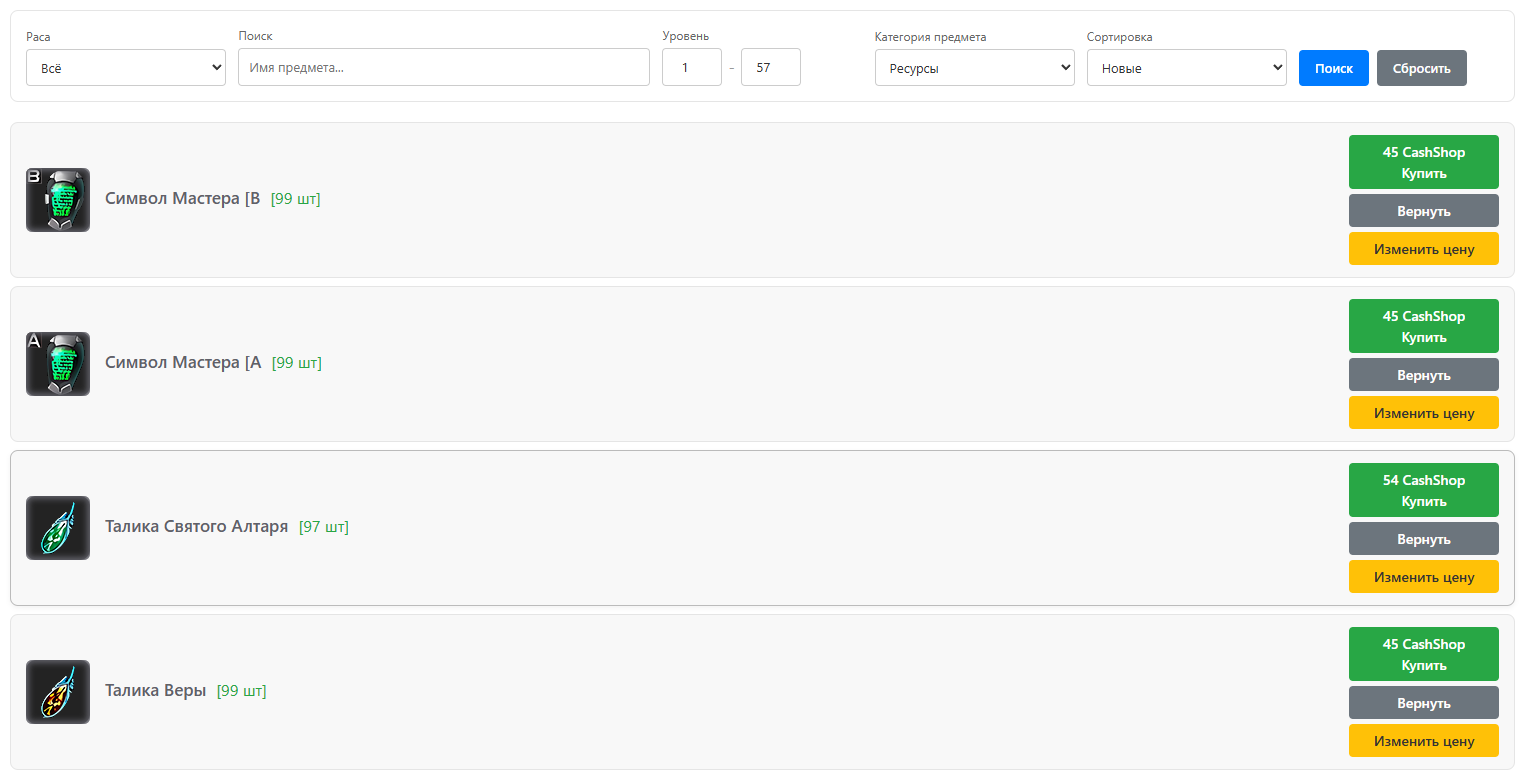Click Вернуть for Символ Мастера [B
The image size is (1520, 774).
pos(1424,211)
